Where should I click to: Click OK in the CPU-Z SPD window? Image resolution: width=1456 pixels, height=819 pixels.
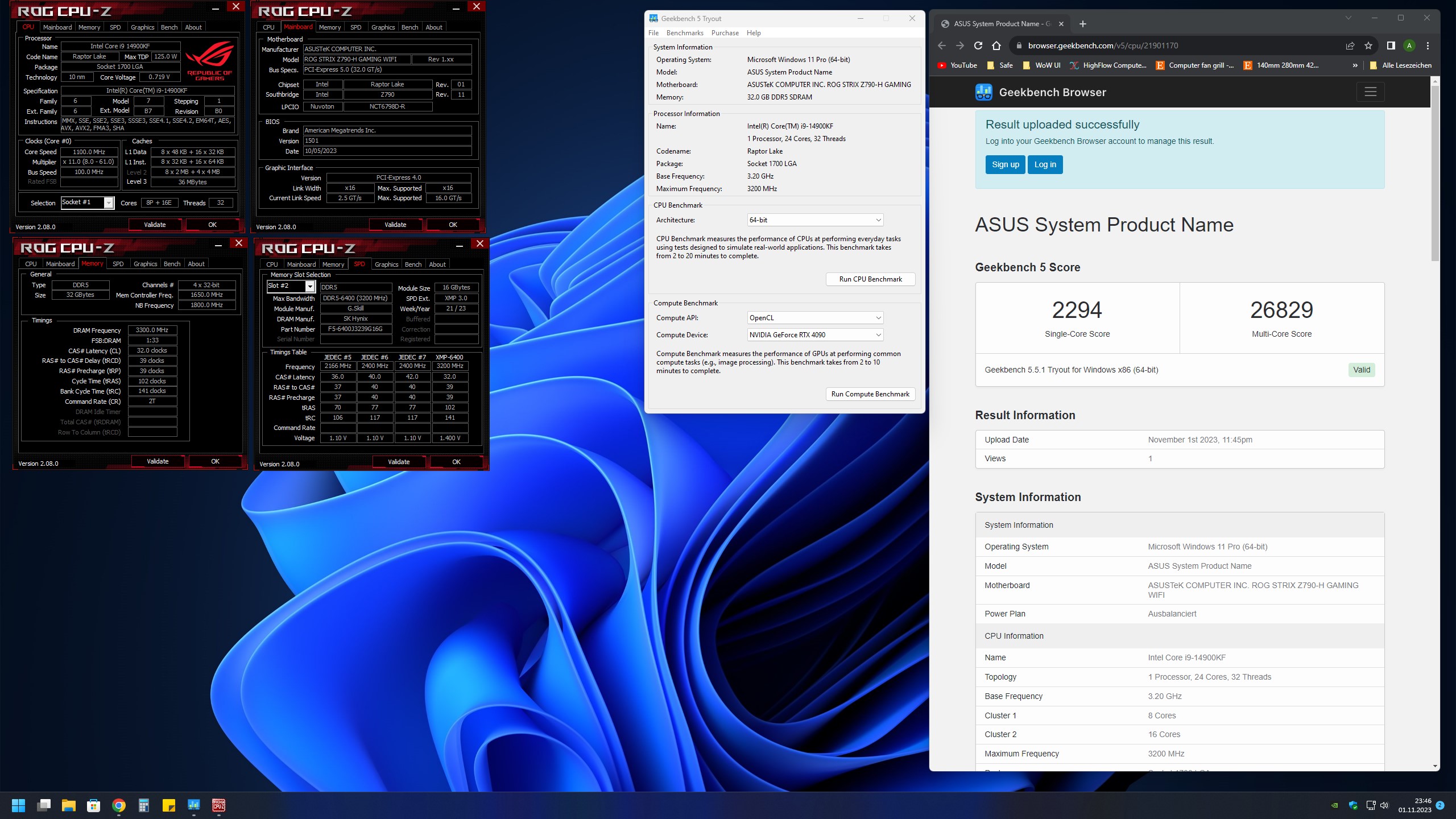(x=456, y=462)
